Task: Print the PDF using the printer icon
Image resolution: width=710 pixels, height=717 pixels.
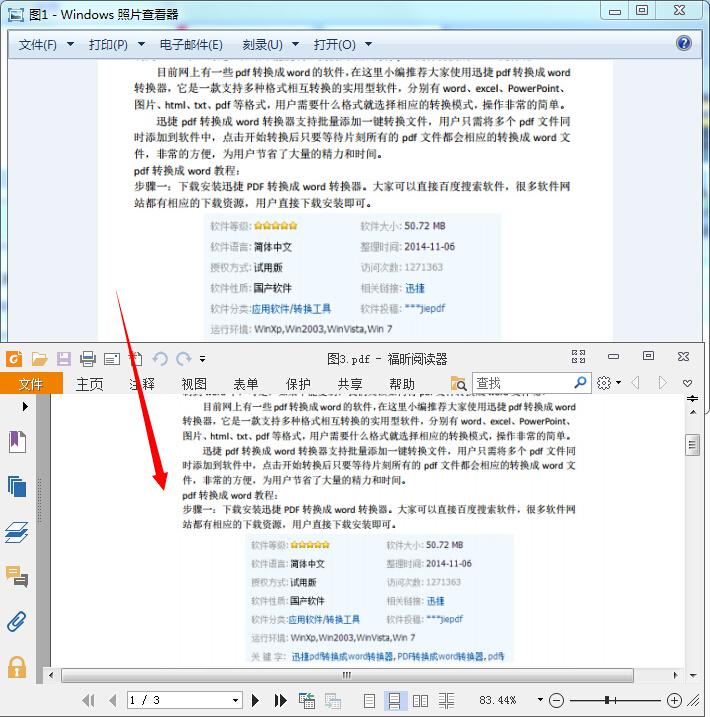Action: (x=88, y=359)
